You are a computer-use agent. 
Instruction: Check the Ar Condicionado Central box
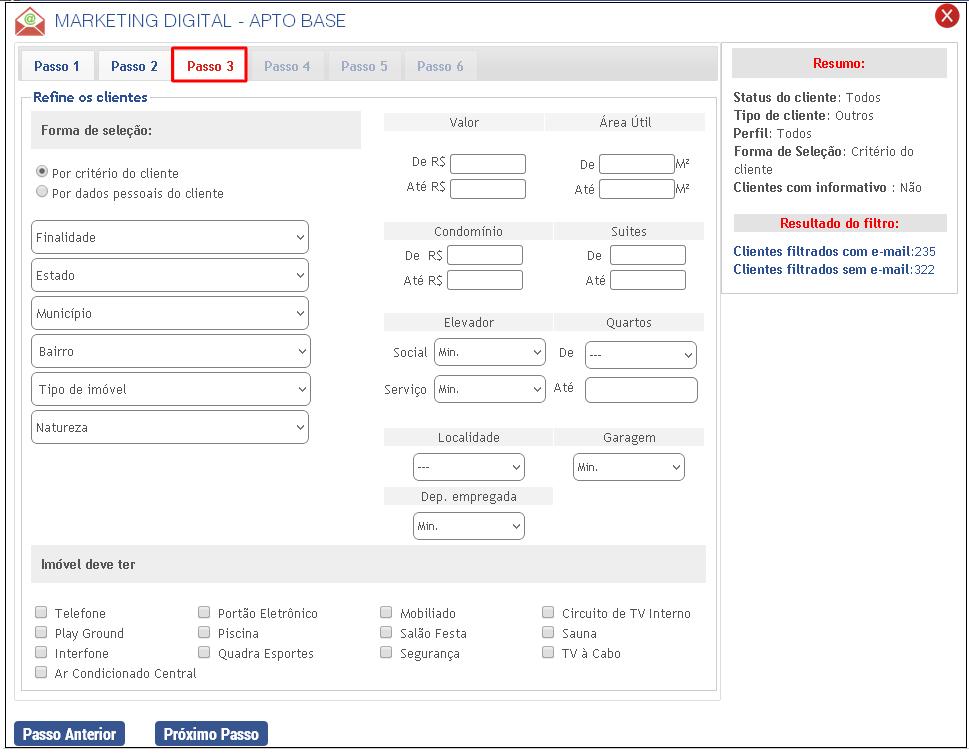tap(41, 673)
